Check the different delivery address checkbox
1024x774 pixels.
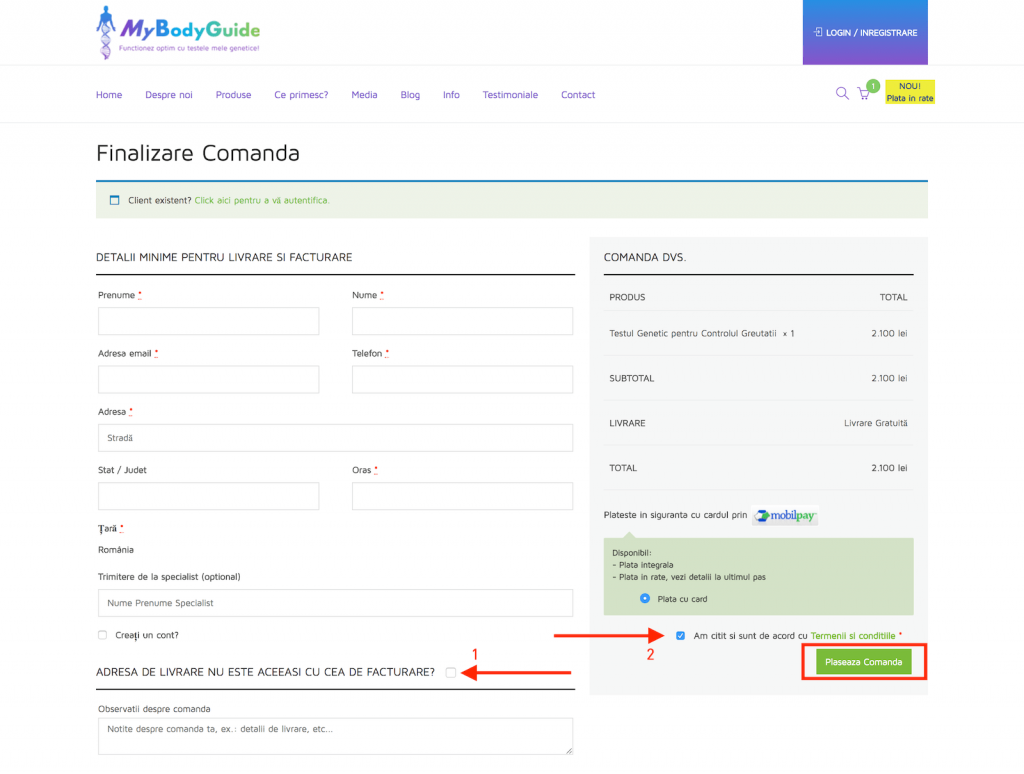tap(451, 672)
